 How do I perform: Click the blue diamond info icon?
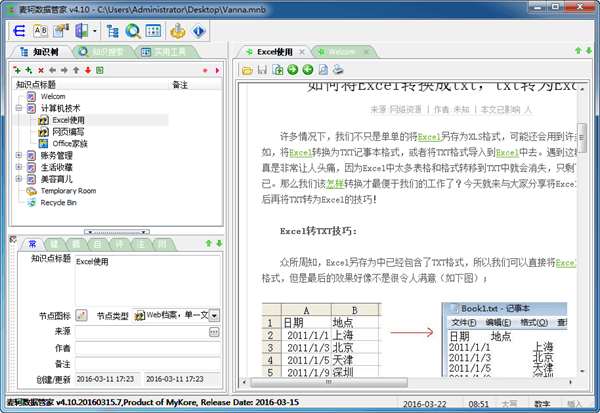click(x=198, y=31)
